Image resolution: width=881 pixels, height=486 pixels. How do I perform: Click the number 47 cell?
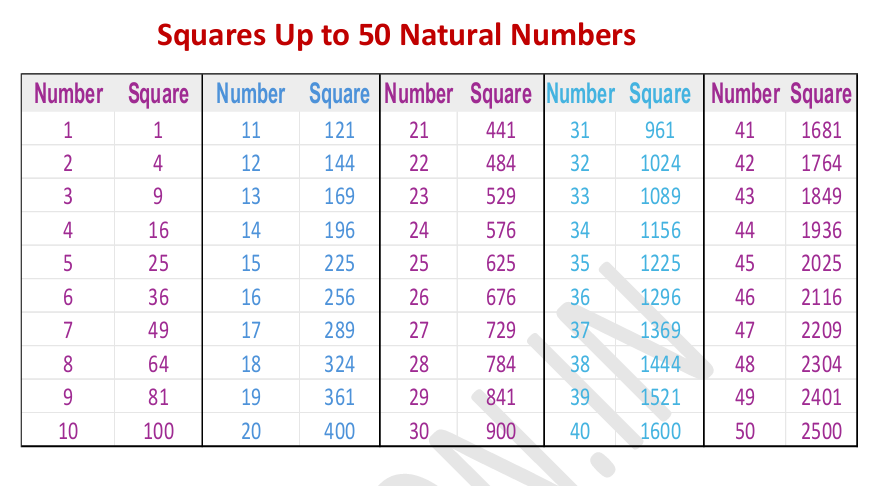coord(744,330)
